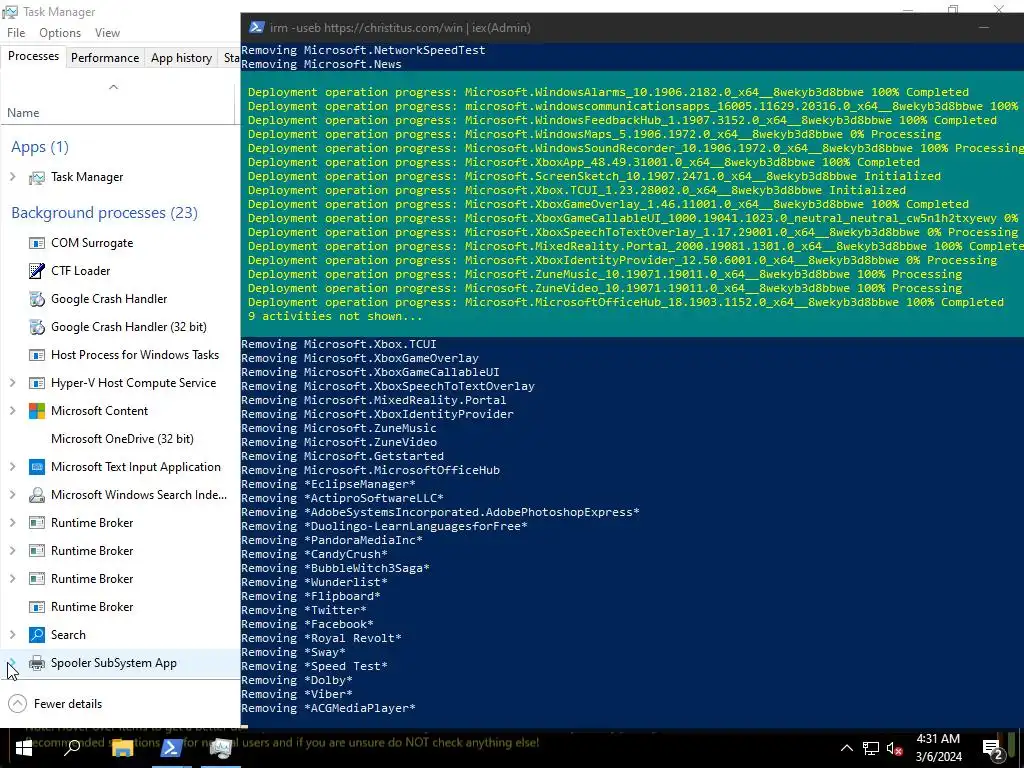Image resolution: width=1024 pixels, height=768 pixels.
Task: Expand the Microsoft Content process group
Action: point(12,411)
